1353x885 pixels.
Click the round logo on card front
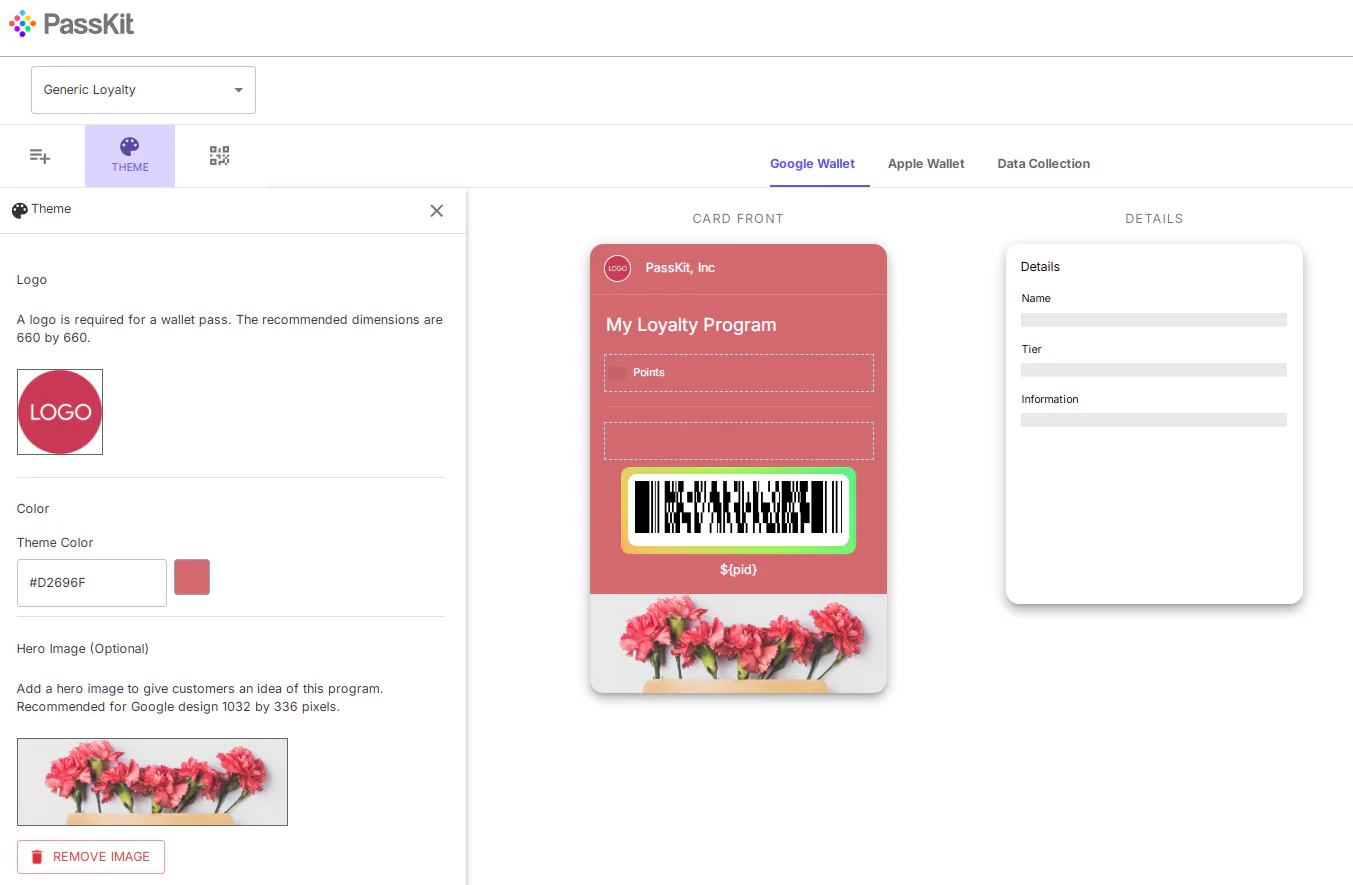(x=617, y=268)
